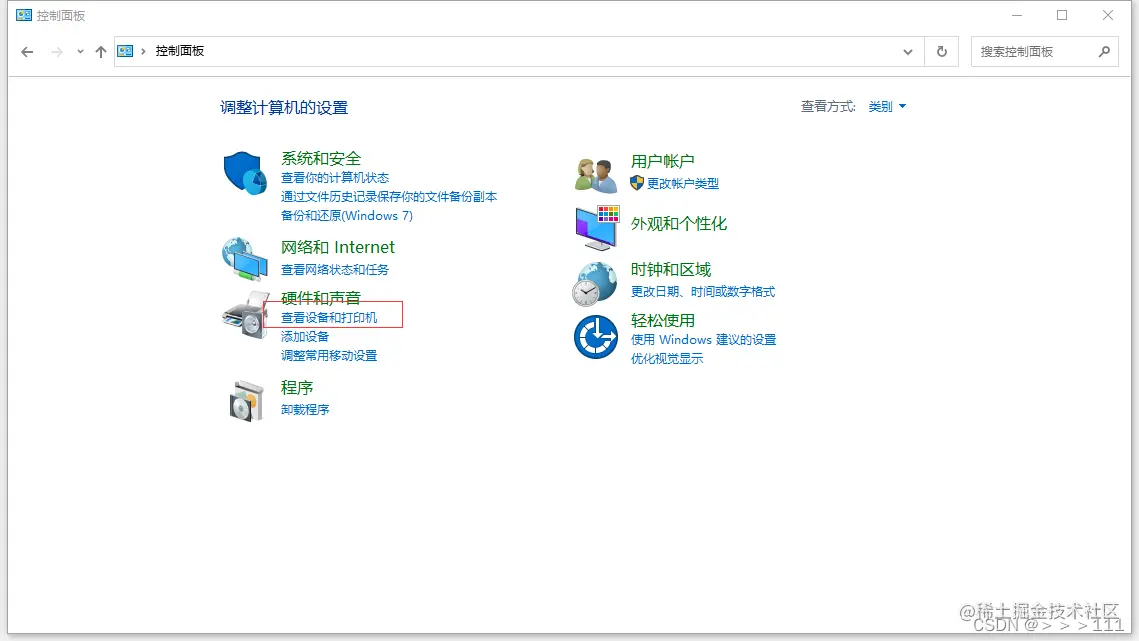Open 网络和 Internet category
The image size is (1139, 641).
coord(338,247)
